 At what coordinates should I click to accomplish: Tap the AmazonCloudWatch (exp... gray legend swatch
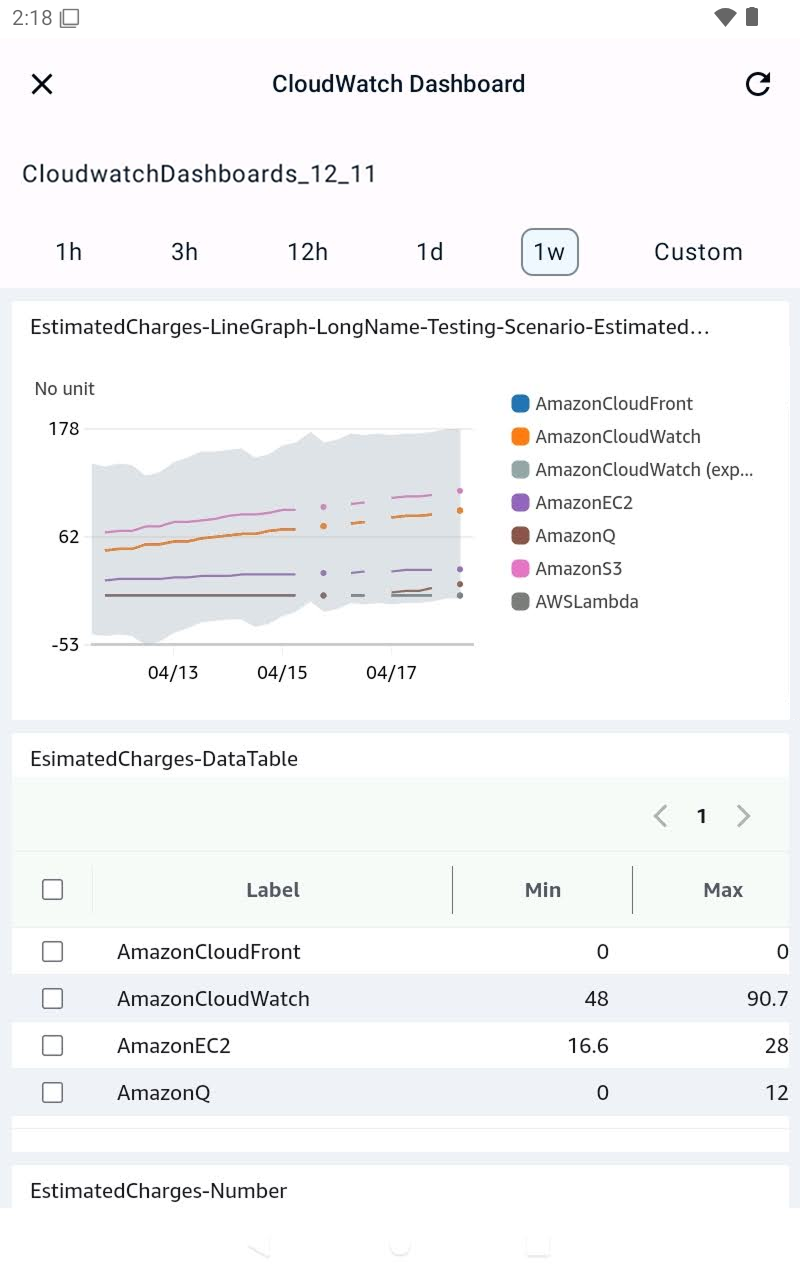520,470
